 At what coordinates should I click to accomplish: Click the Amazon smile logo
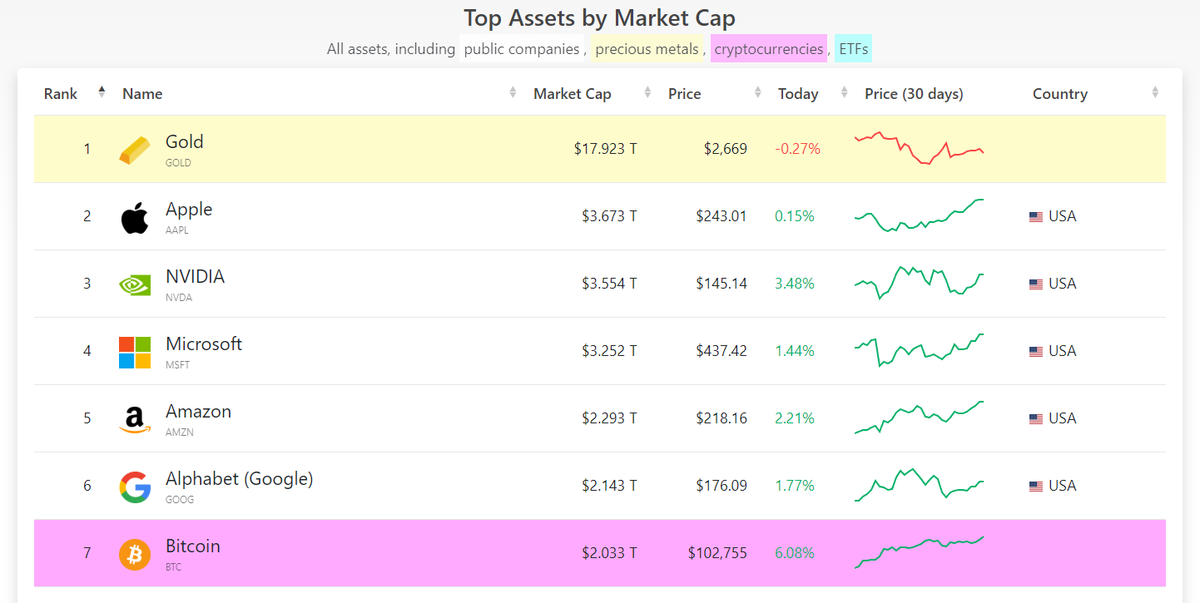[x=134, y=417]
